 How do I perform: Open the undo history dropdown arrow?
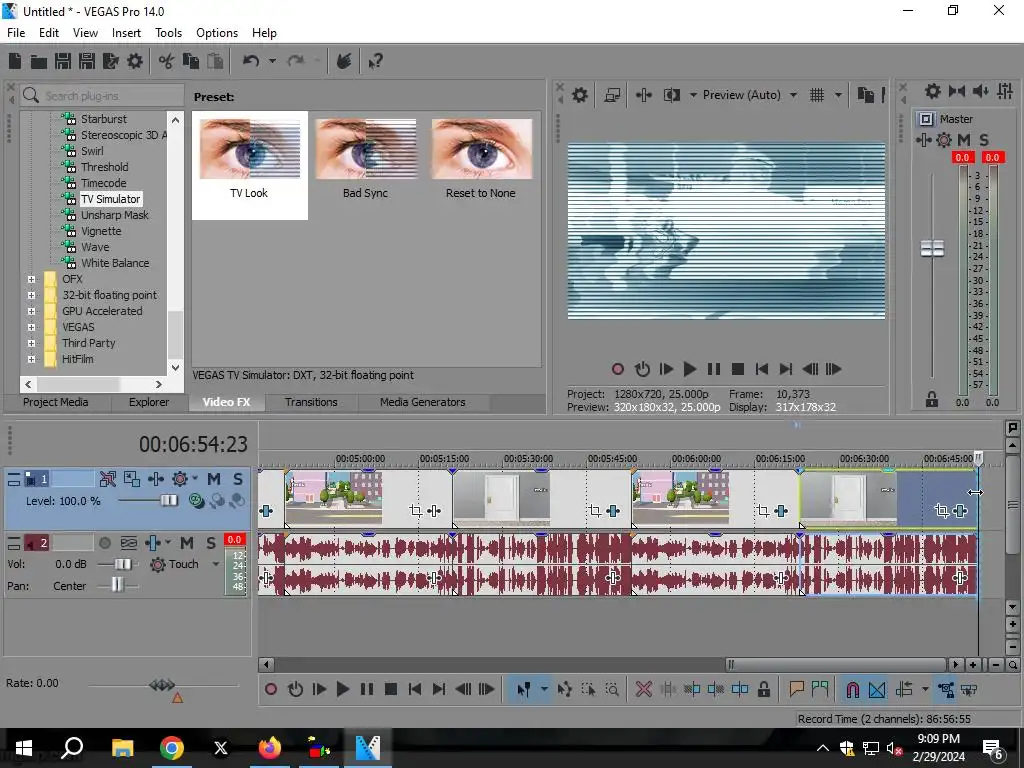click(x=272, y=61)
